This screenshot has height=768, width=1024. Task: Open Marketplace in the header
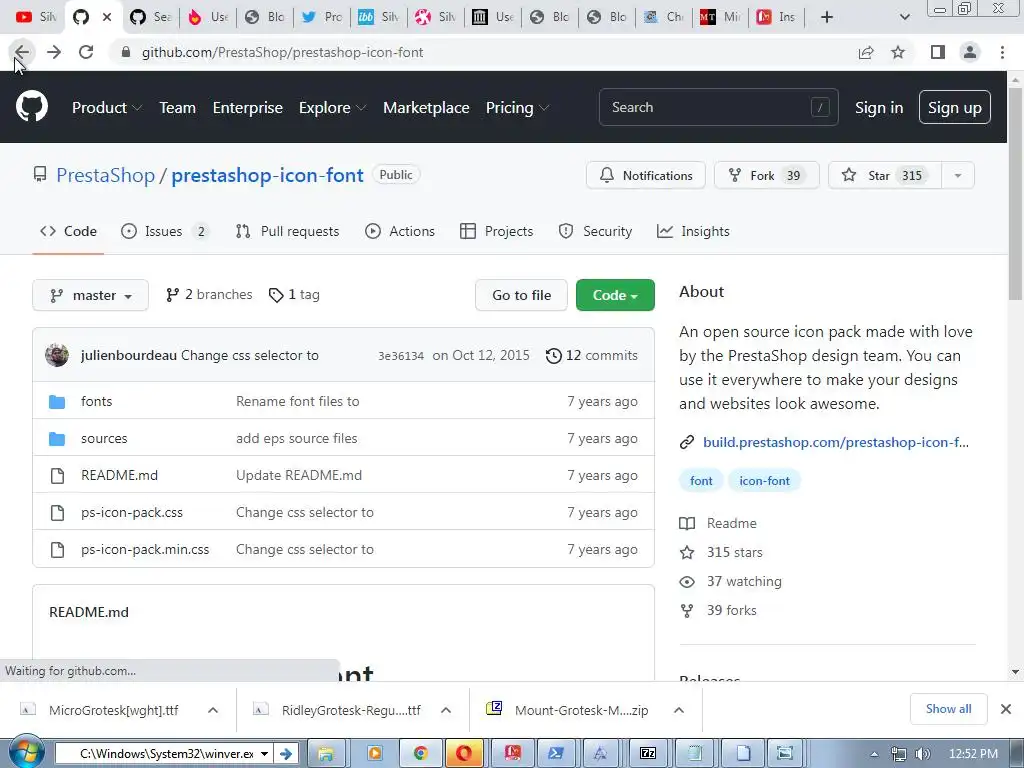point(426,108)
